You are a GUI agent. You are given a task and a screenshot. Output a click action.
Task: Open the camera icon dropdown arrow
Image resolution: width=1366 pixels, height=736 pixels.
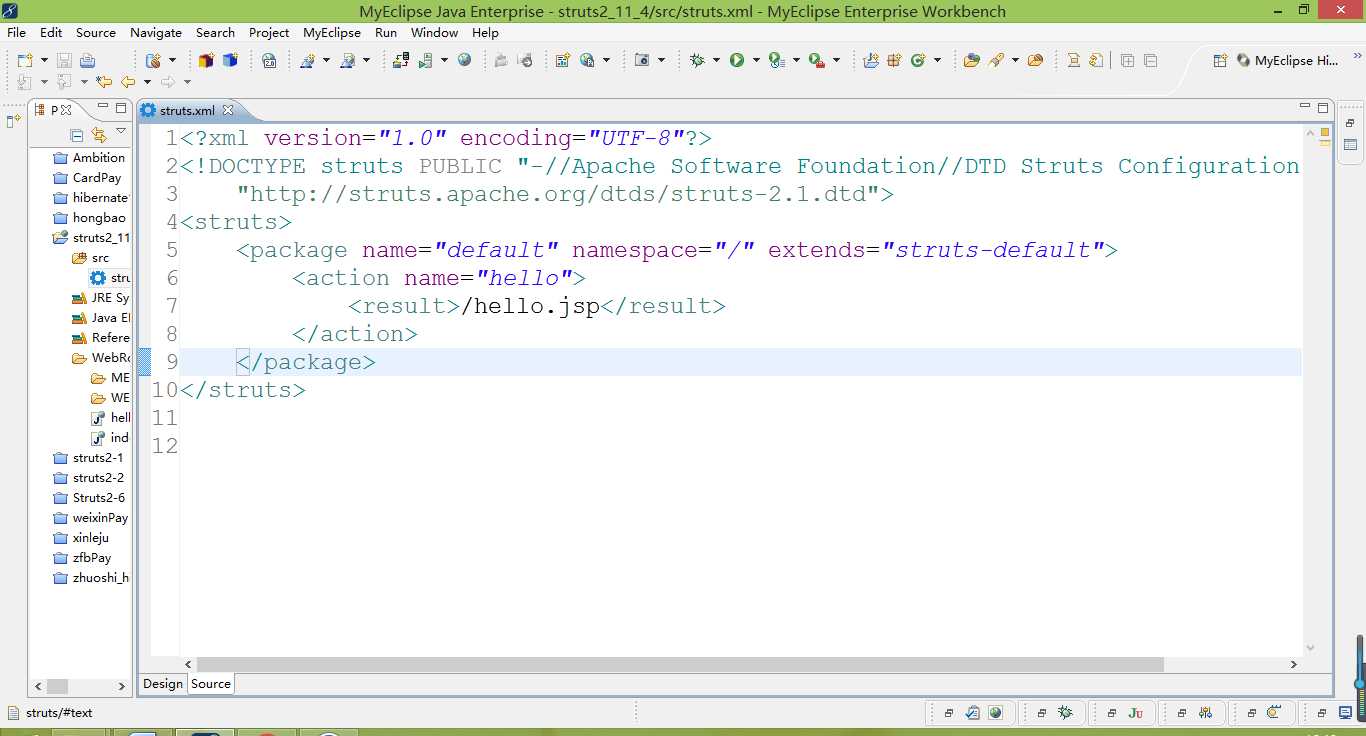pyautogui.click(x=661, y=60)
